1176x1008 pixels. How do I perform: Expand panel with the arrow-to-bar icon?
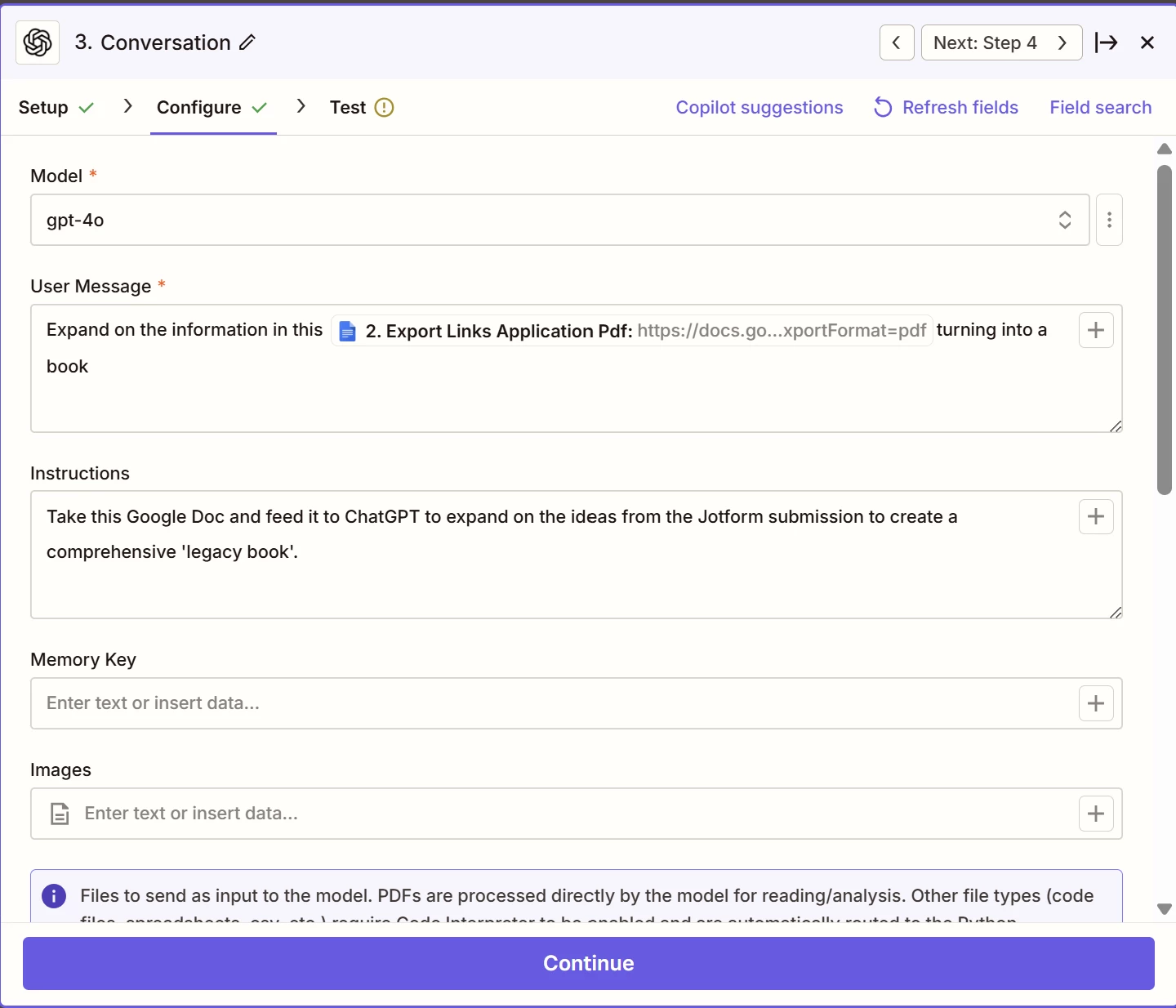pos(1106,42)
